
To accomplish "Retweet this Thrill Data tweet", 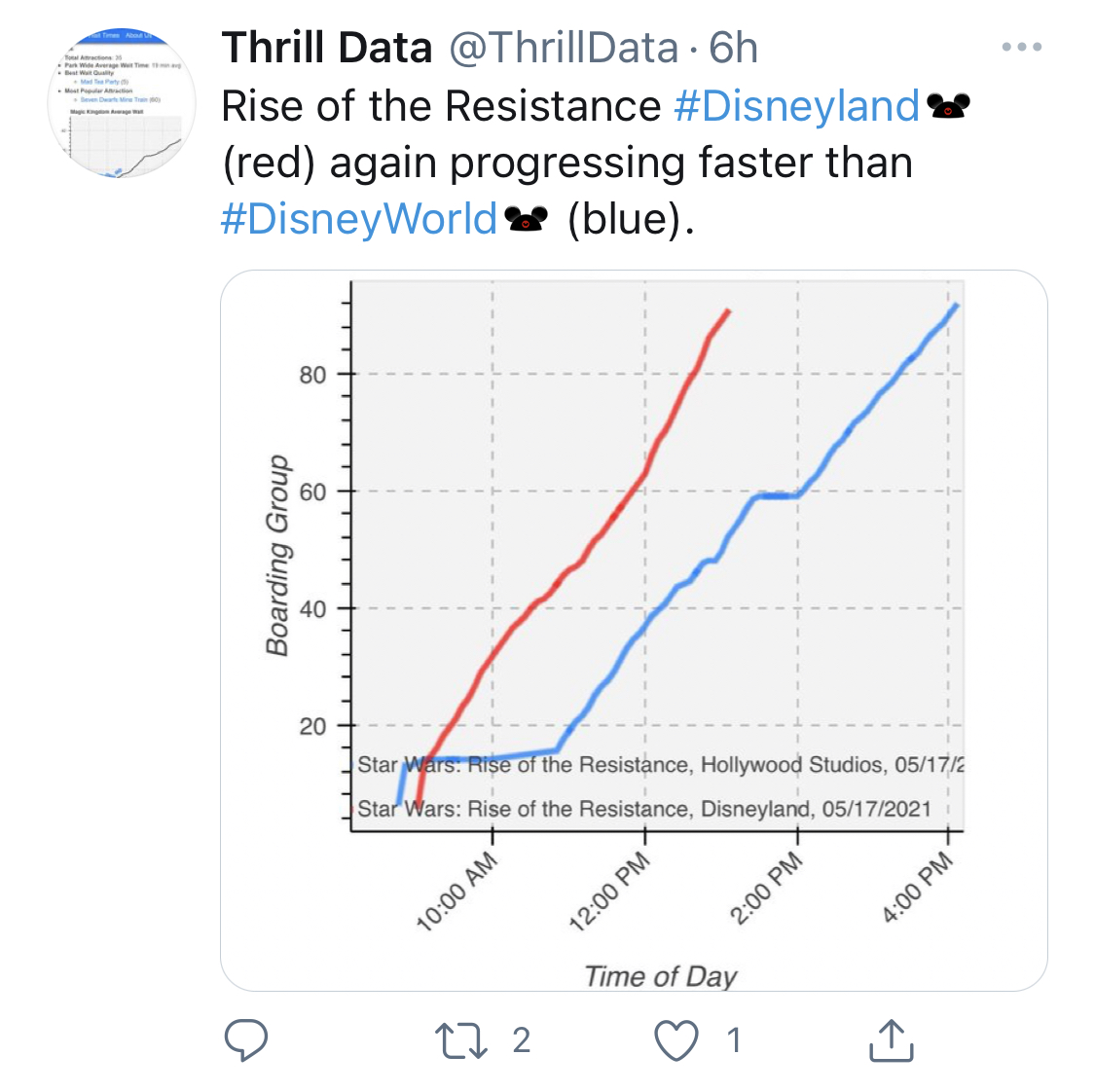I will tap(460, 1040).
